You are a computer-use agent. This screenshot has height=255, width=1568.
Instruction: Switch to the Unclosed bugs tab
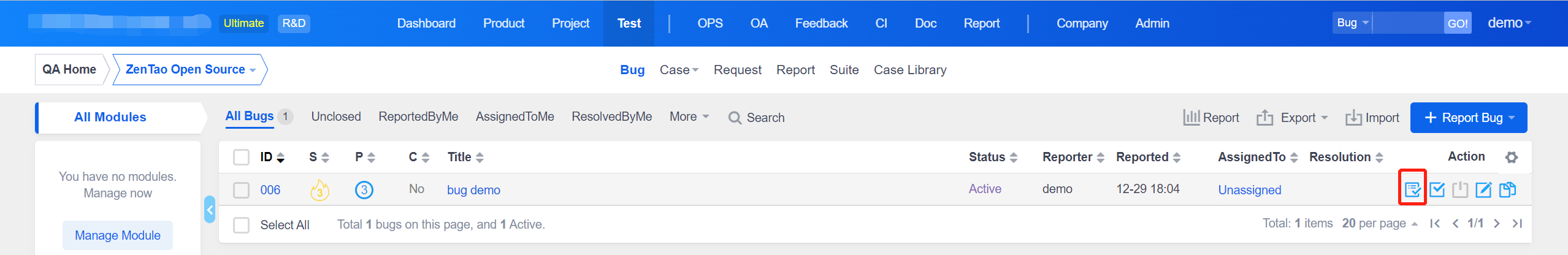336,116
